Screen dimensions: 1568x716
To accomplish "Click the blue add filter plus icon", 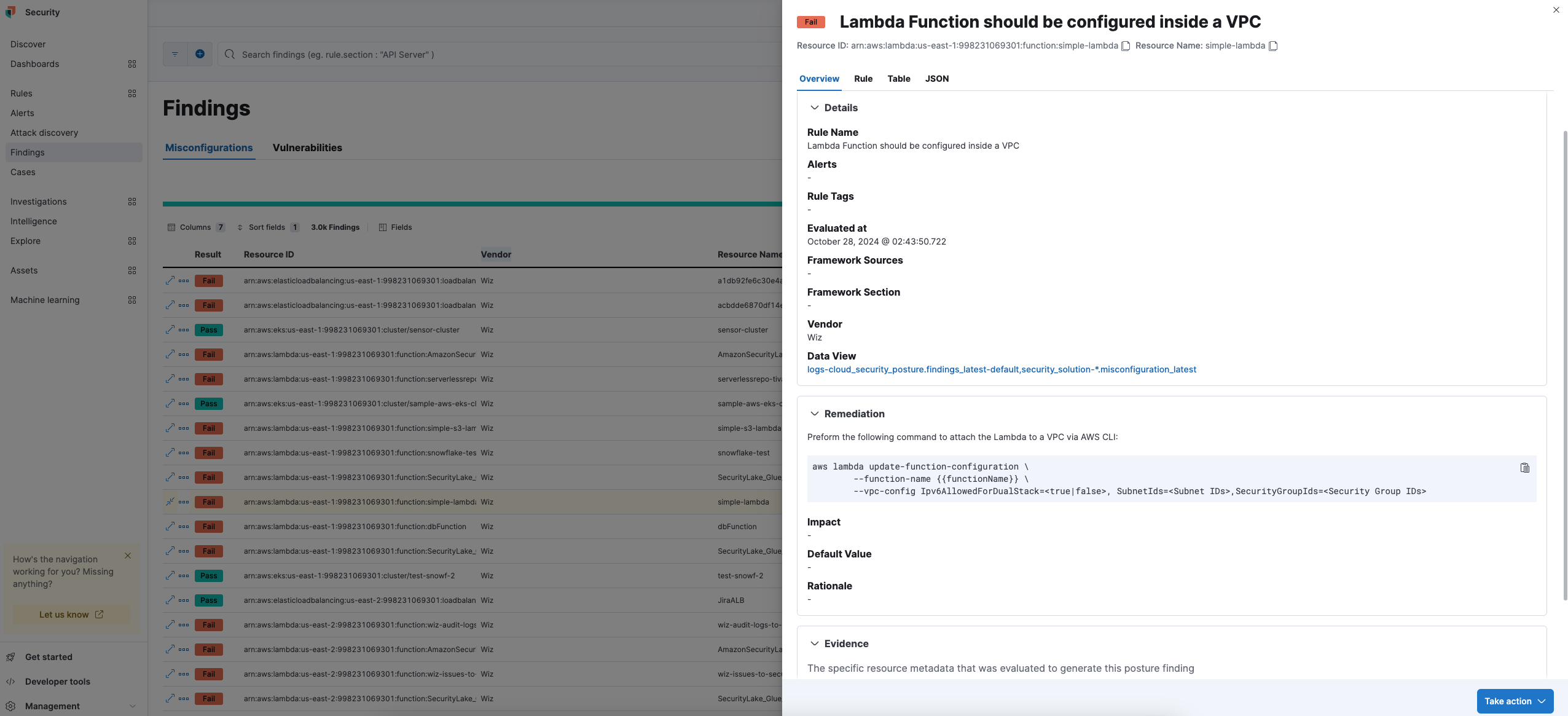I will tap(199, 54).
